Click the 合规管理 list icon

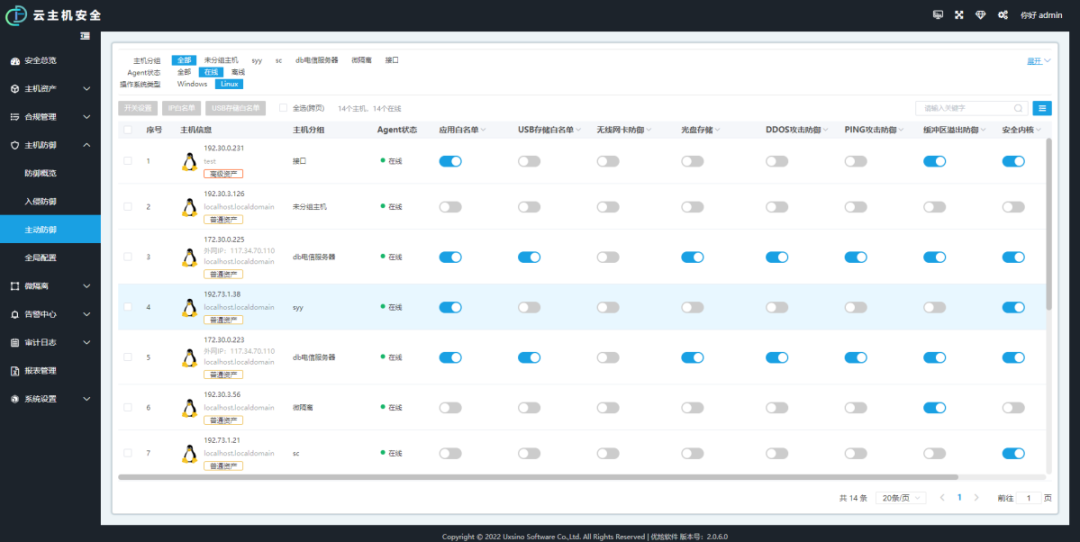[15, 117]
